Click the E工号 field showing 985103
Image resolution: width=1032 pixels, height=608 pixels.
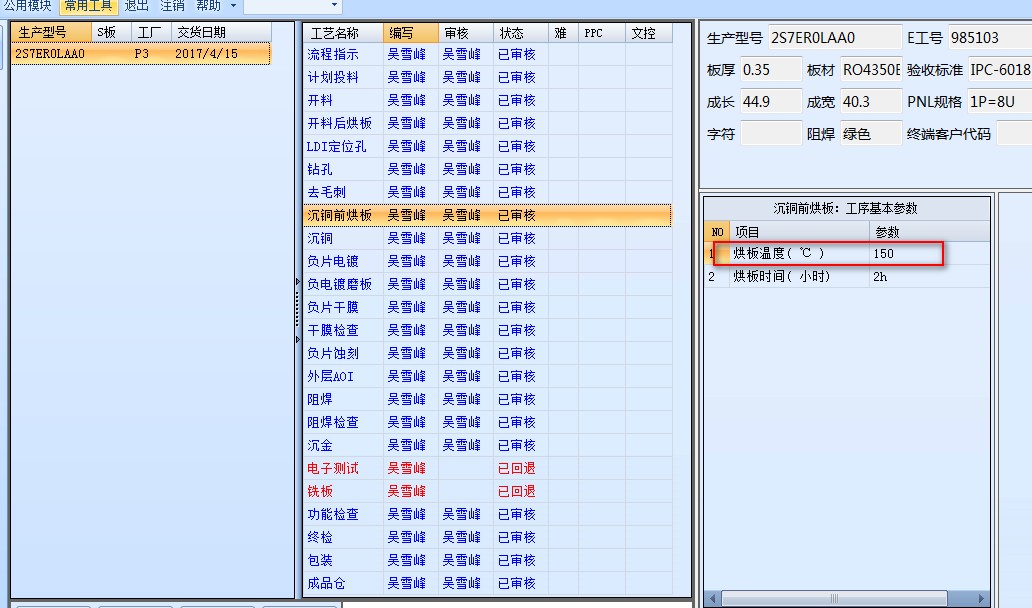click(x=990, y=38)
